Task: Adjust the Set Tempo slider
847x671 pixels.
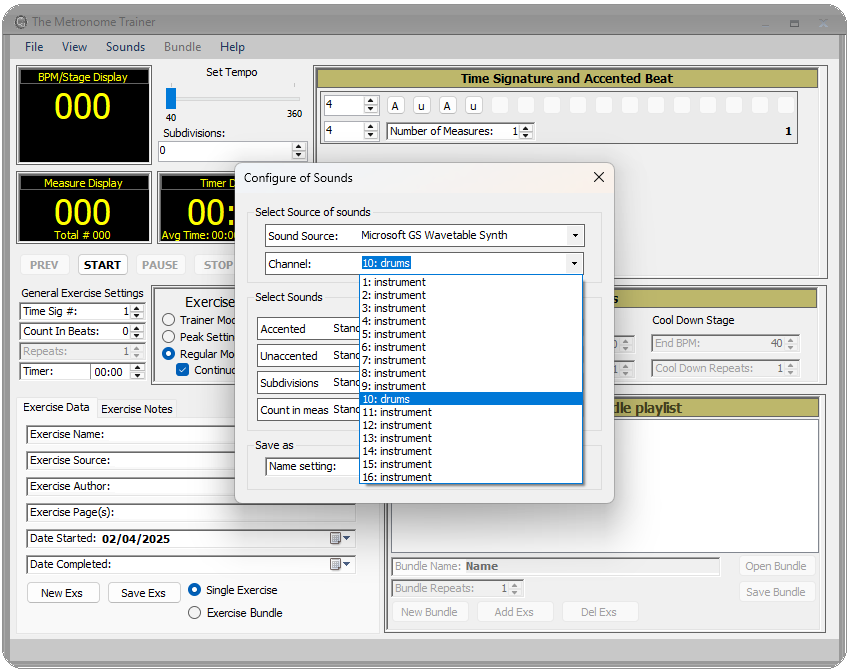Action: (171, 99)
